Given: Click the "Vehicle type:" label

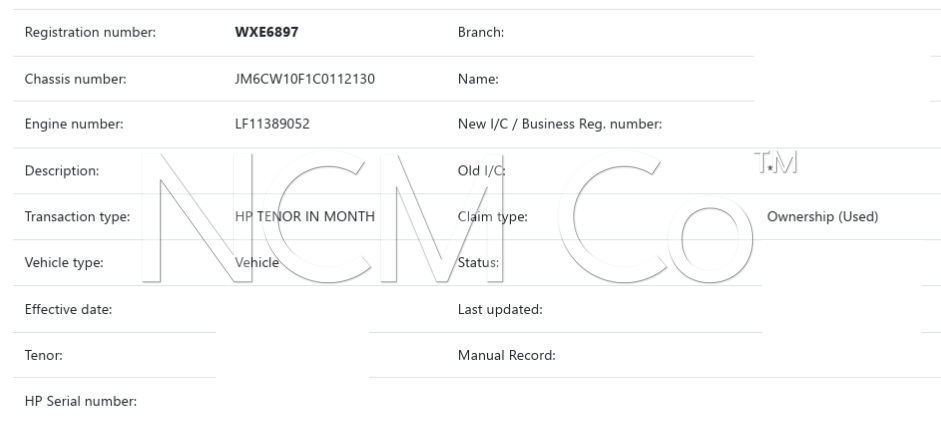Looking at the screenshot, I should 64,263.
